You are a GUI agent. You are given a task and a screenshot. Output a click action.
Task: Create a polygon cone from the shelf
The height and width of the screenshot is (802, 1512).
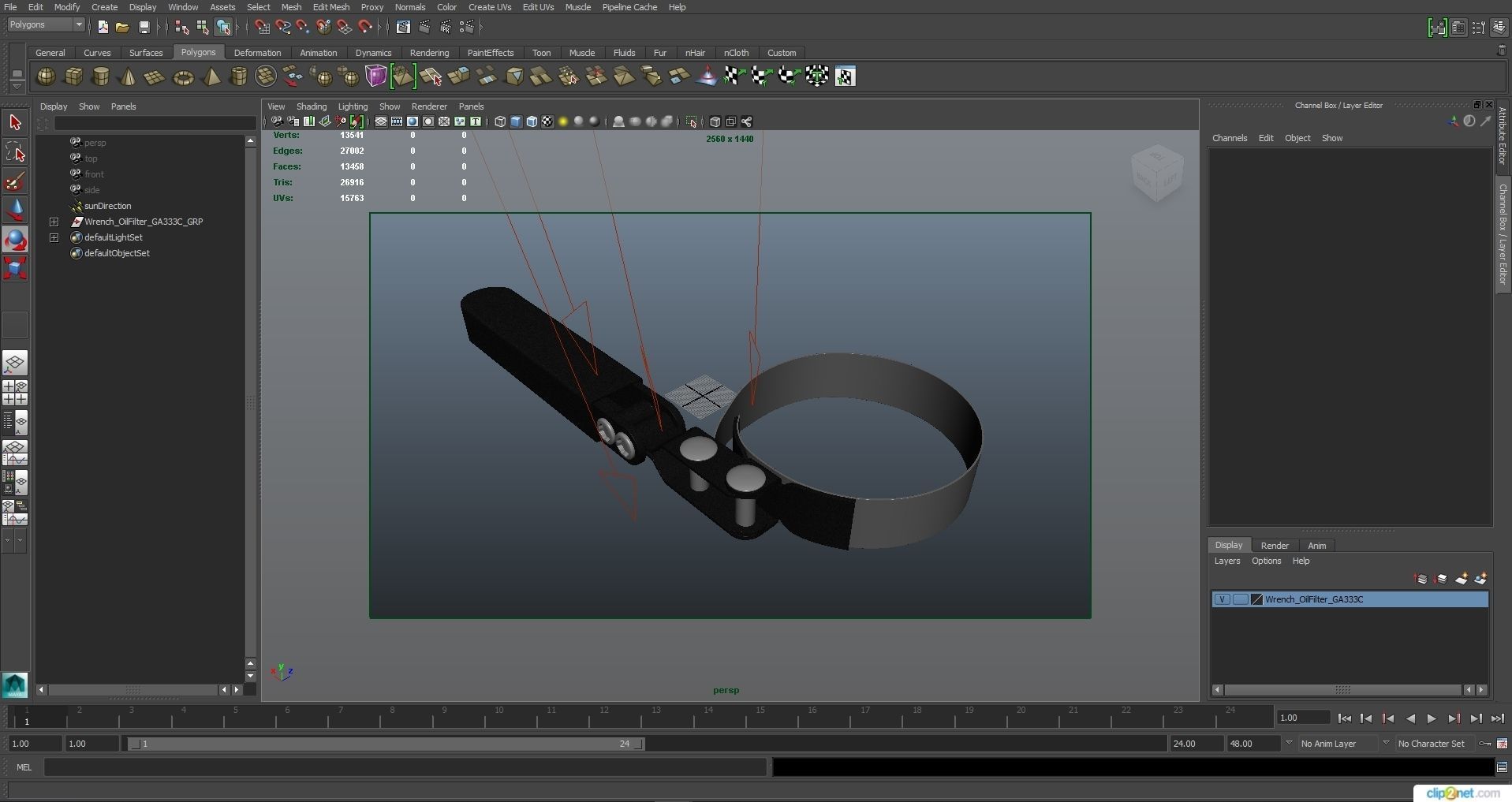[128, 76]
